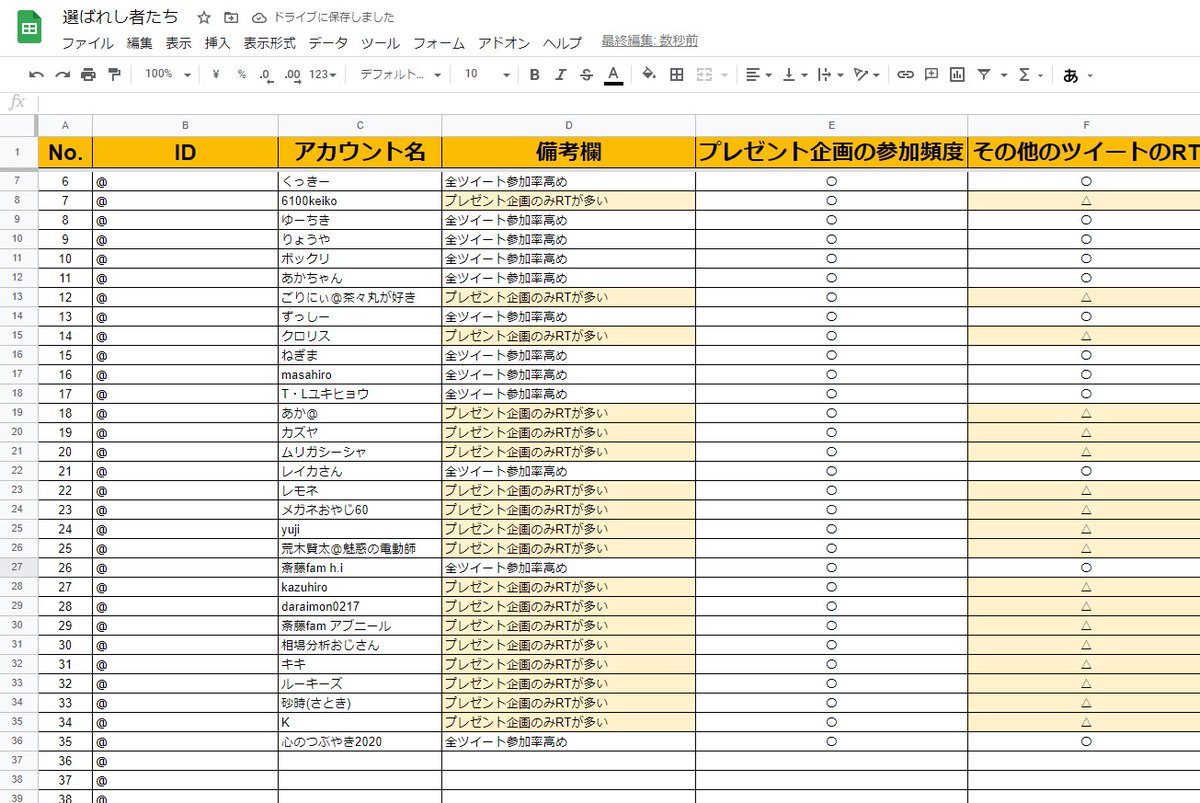Select the cell 心のつぶやき2020

coord(360,741)
